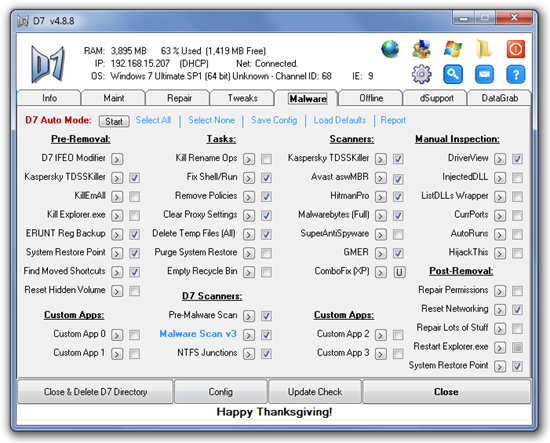Uncheck the NTFS Junctions checkbox

(x=266, y=354)
